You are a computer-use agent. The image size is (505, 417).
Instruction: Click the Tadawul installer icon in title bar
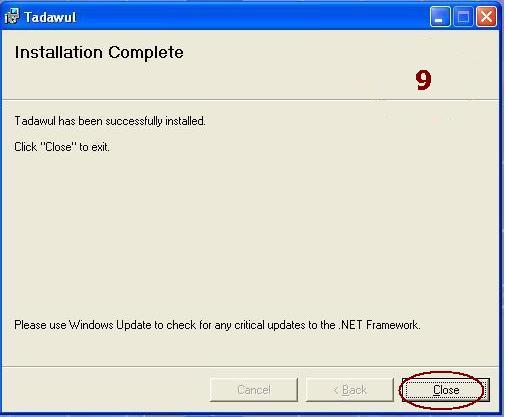12,17
